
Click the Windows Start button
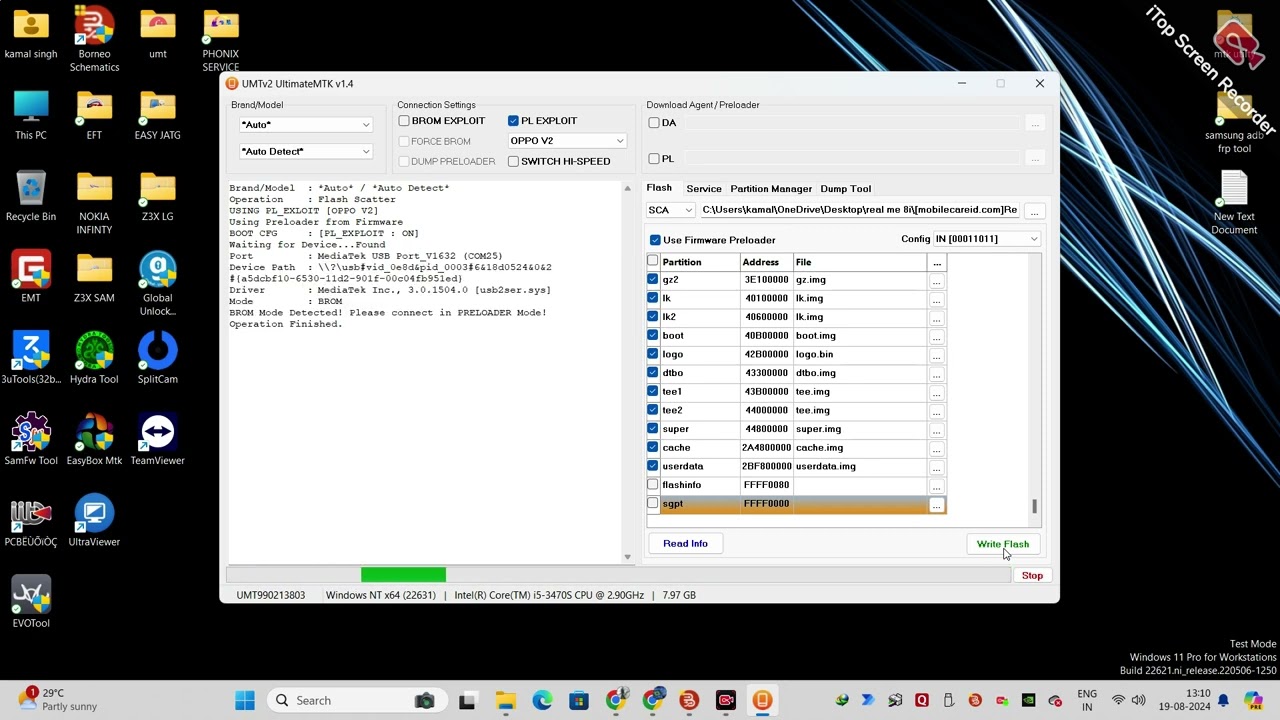pyautogui.click(x=245, y=701)
